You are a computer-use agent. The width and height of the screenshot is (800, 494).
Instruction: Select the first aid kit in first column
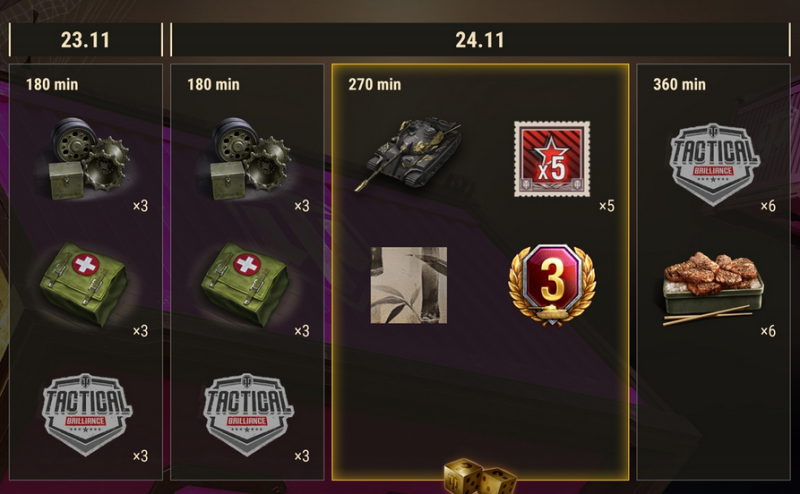click(84, 284)
